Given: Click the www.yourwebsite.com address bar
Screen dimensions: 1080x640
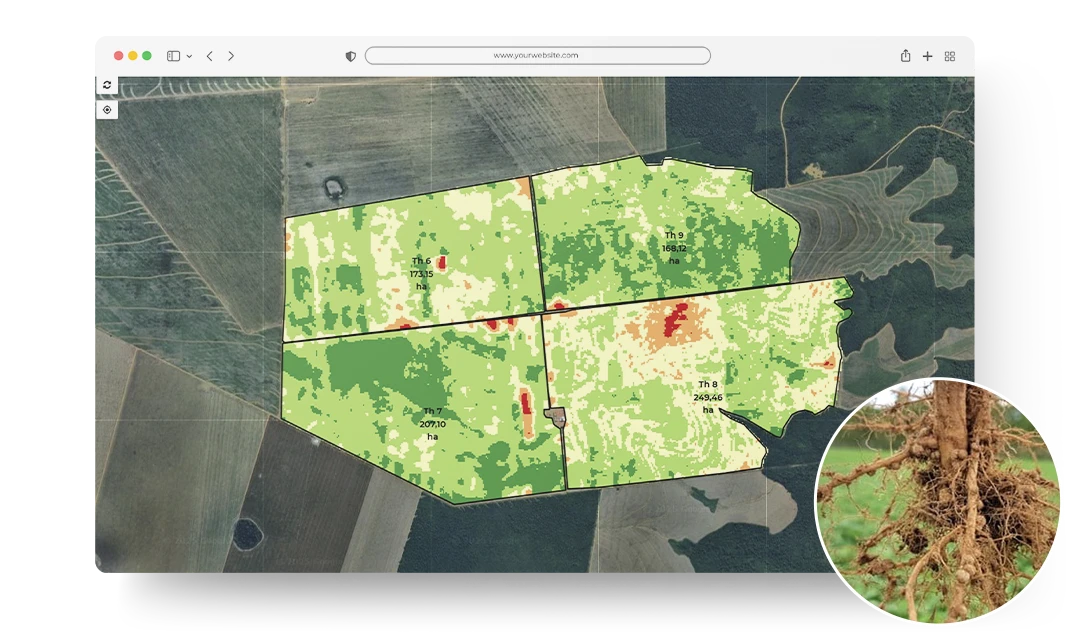Looking at the screenshot, I should click(537, 56).
